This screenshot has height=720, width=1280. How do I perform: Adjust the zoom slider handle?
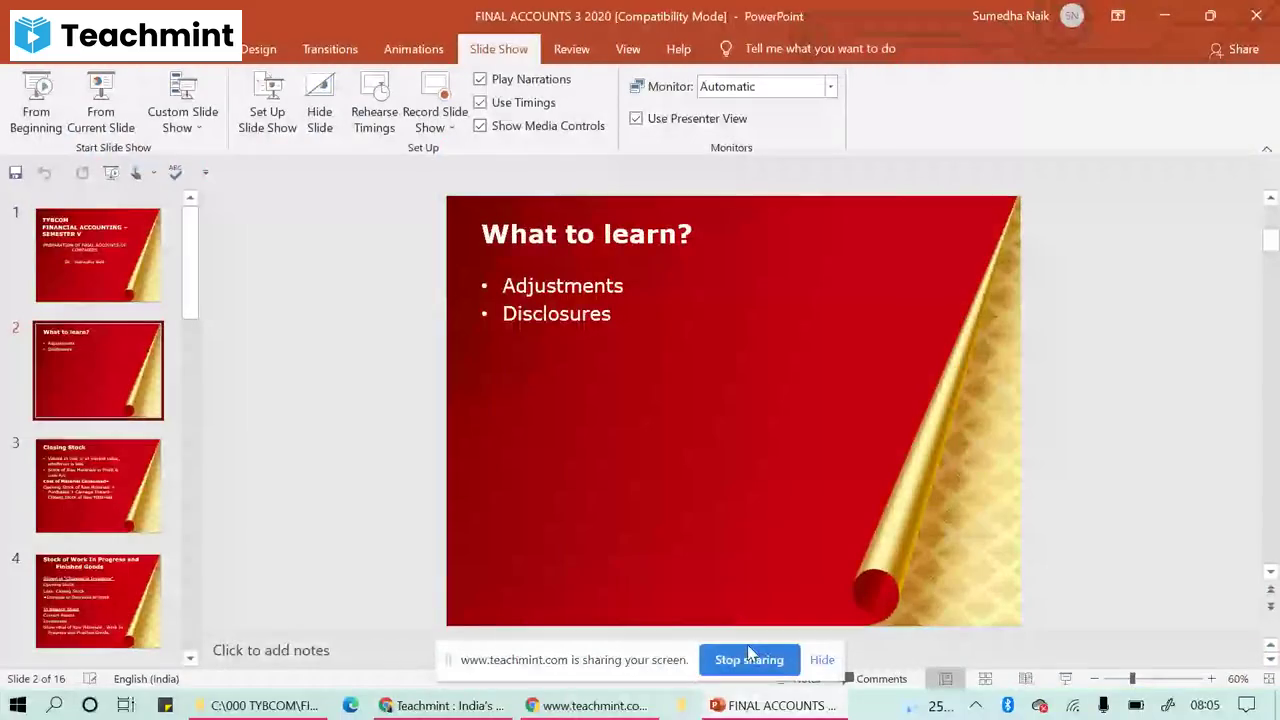coord(1132,679)
